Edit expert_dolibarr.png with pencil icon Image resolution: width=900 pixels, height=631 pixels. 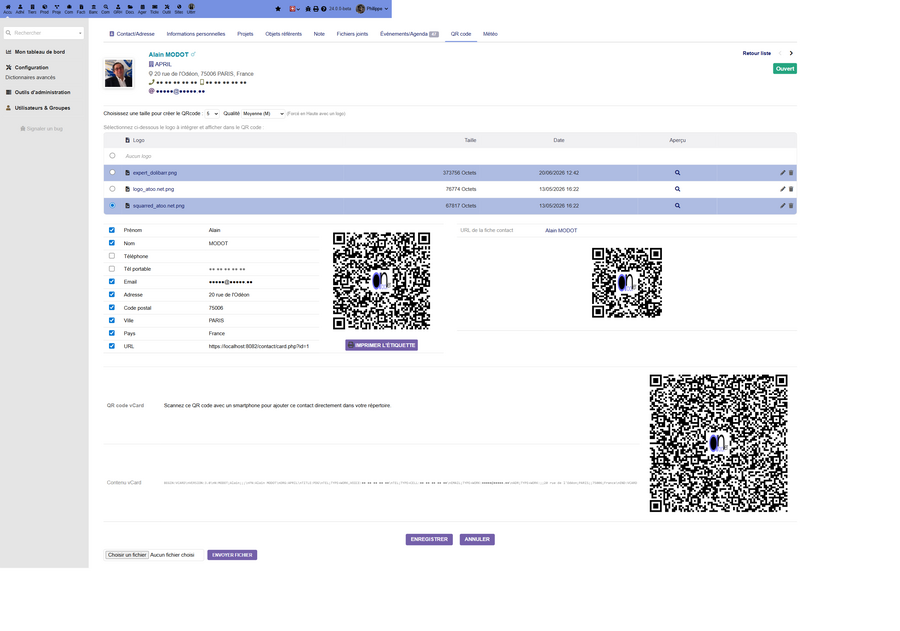(x=782, y=173)
